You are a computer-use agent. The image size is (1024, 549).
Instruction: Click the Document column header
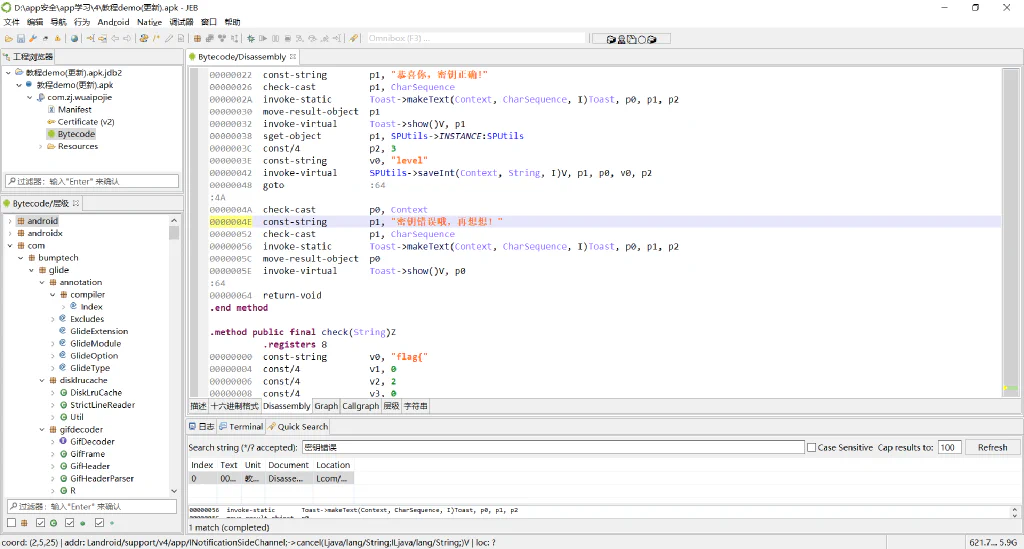pyautogui.click(x=288, y=465)
